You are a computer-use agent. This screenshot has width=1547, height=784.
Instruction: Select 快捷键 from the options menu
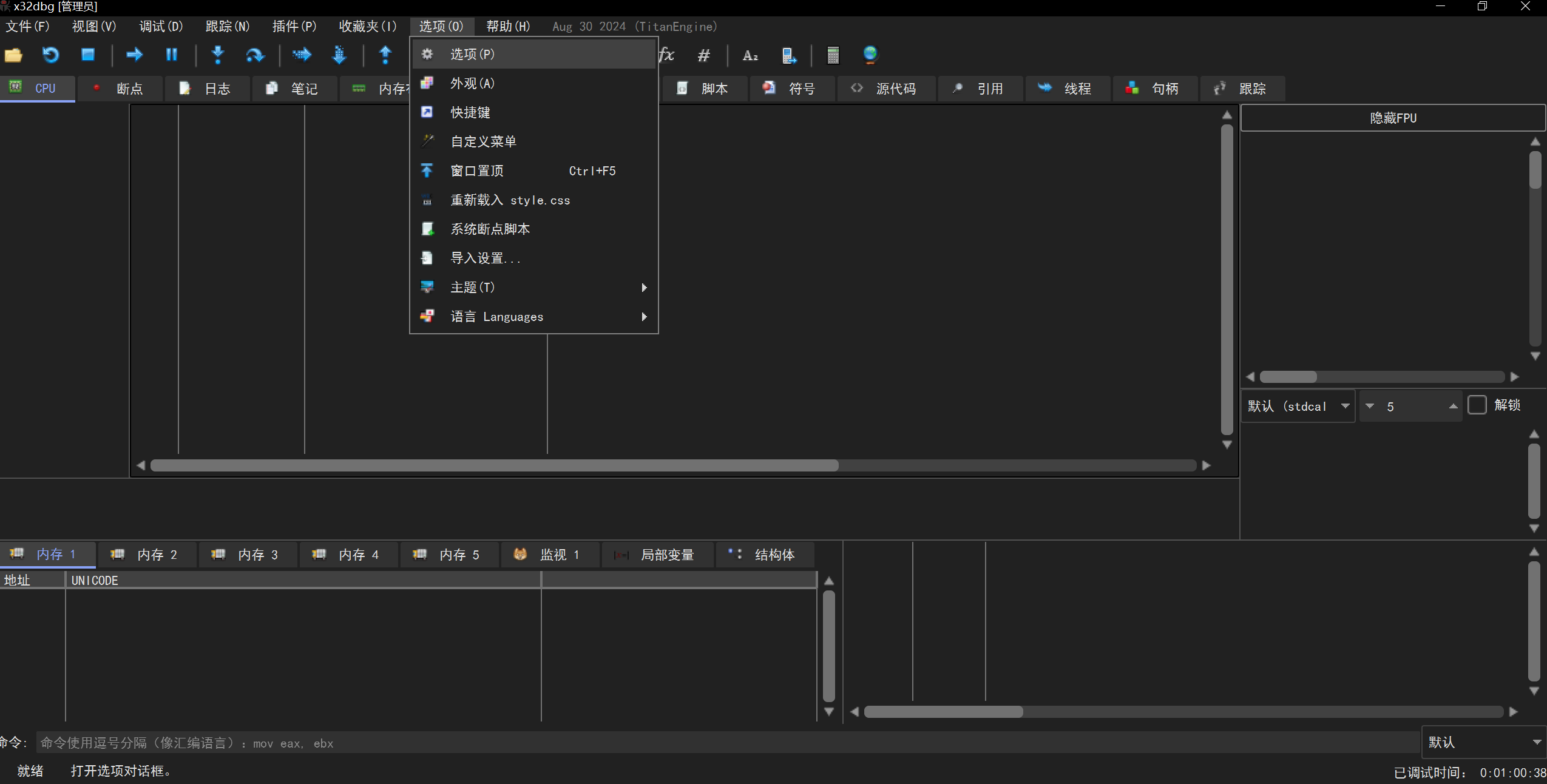470,112
